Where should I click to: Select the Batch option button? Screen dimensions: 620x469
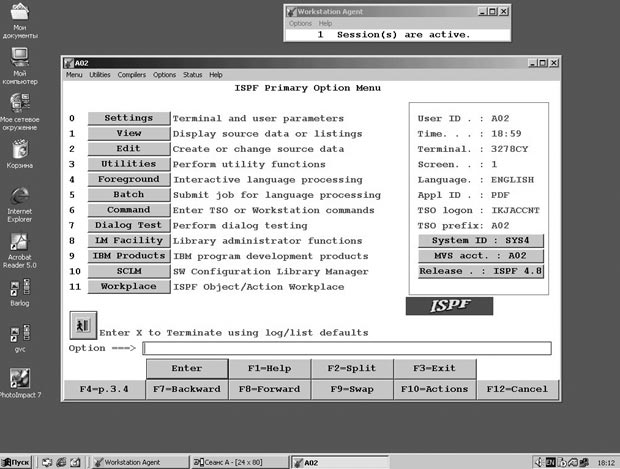click(x=129, y=195)
